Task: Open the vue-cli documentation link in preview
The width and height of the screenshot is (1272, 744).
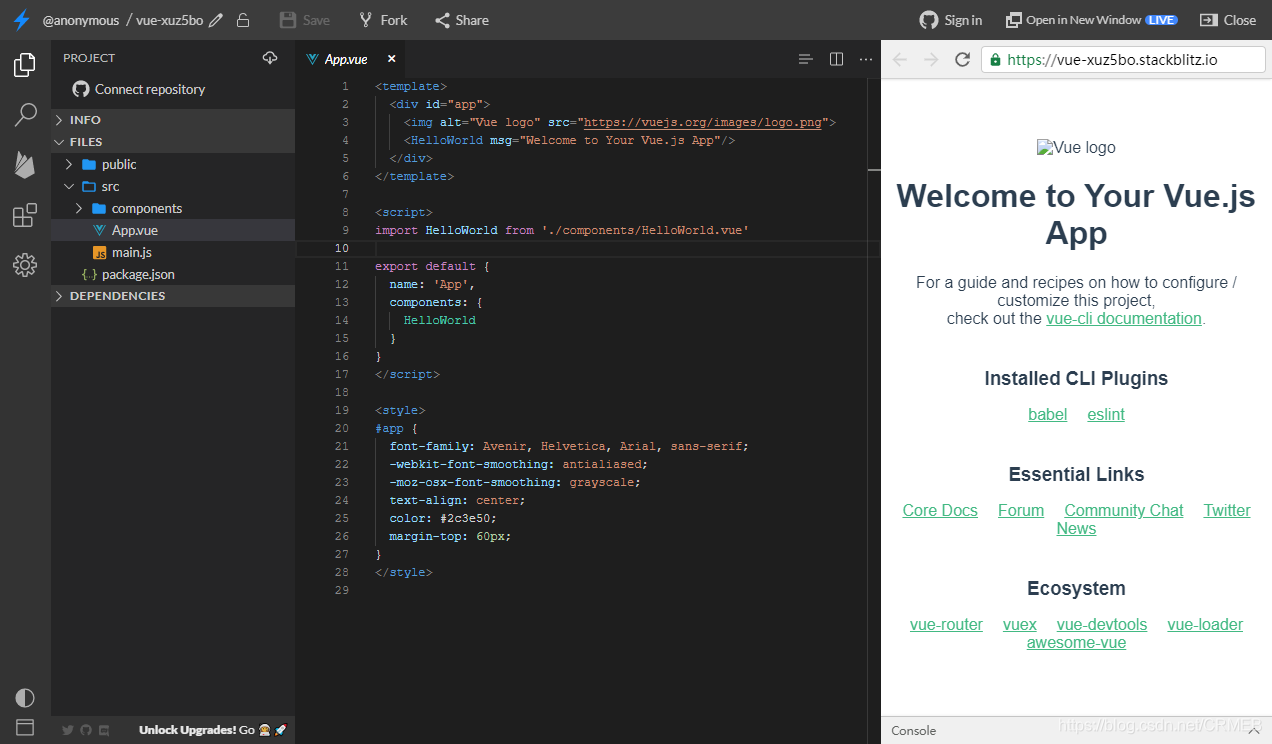Action: (1123, 318)
